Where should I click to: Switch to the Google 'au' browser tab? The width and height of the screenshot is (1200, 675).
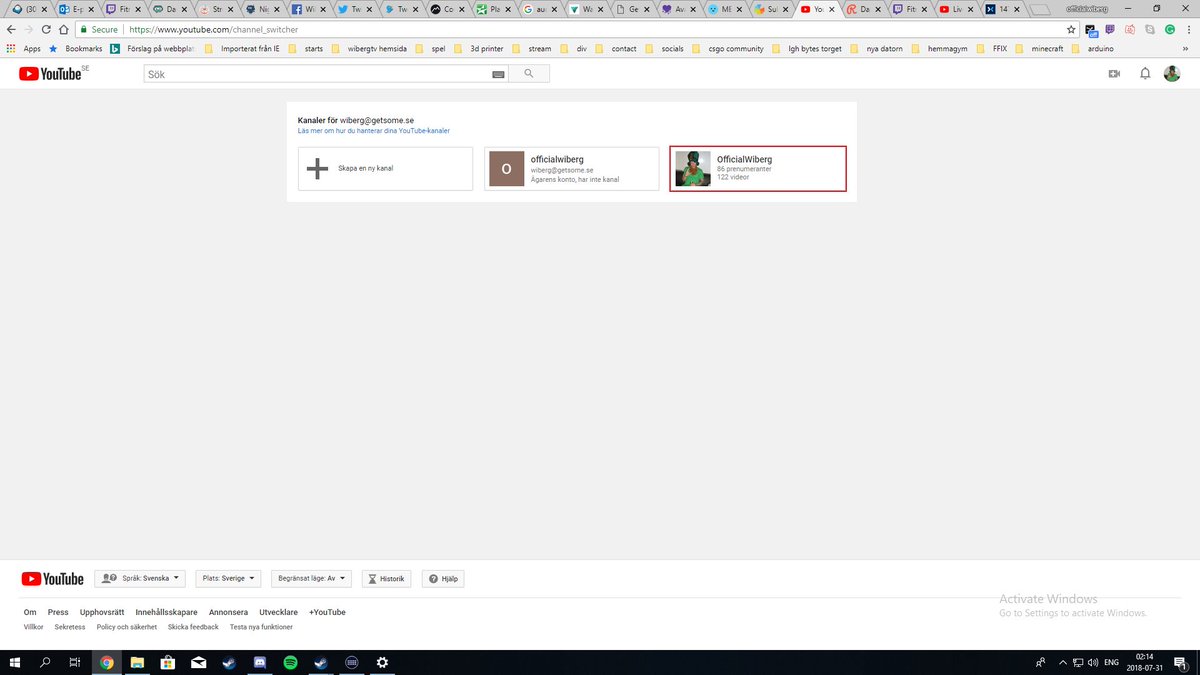[x=539, y=9]
